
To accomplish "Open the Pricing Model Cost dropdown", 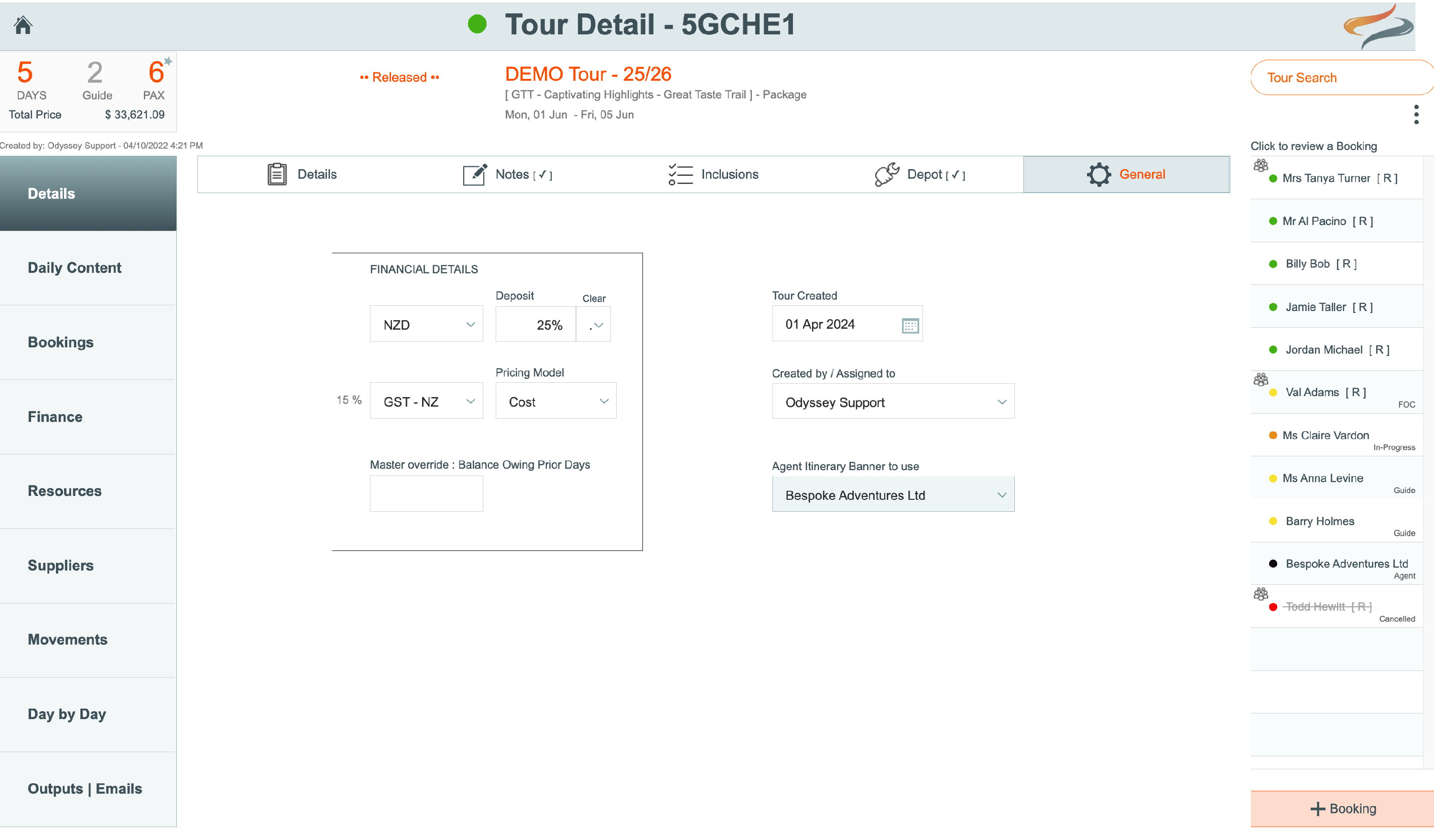I will point(555,401).
